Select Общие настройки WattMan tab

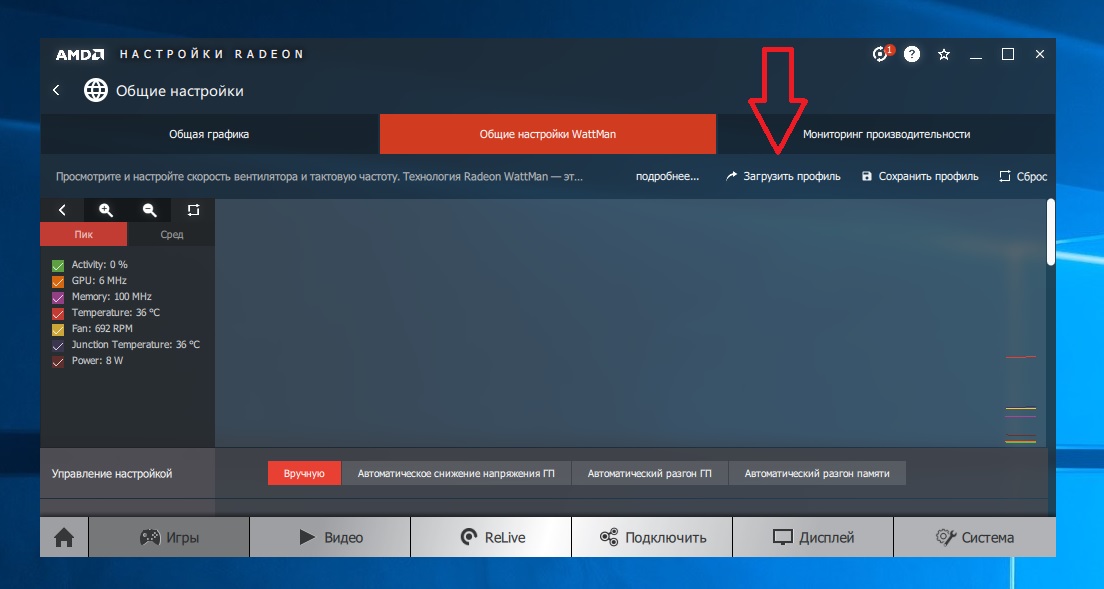[548, 134]
